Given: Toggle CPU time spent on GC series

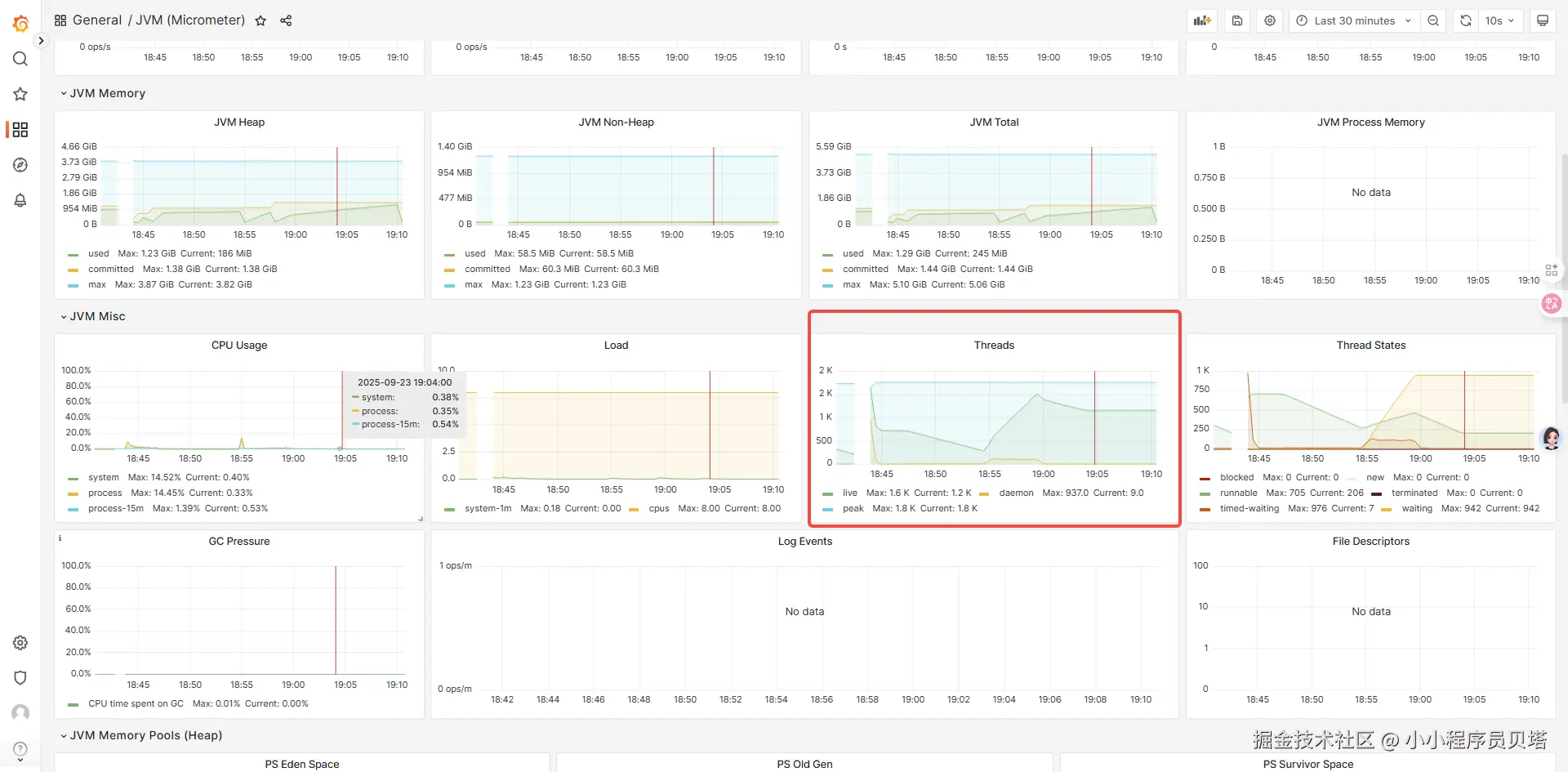Looking at the screenshot, I should [136, 704].
